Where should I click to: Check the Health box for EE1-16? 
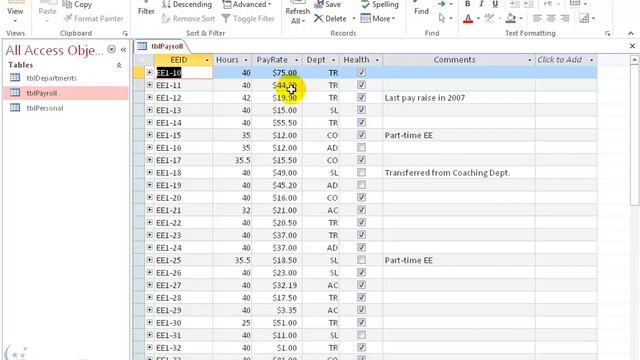coord(361,147)
